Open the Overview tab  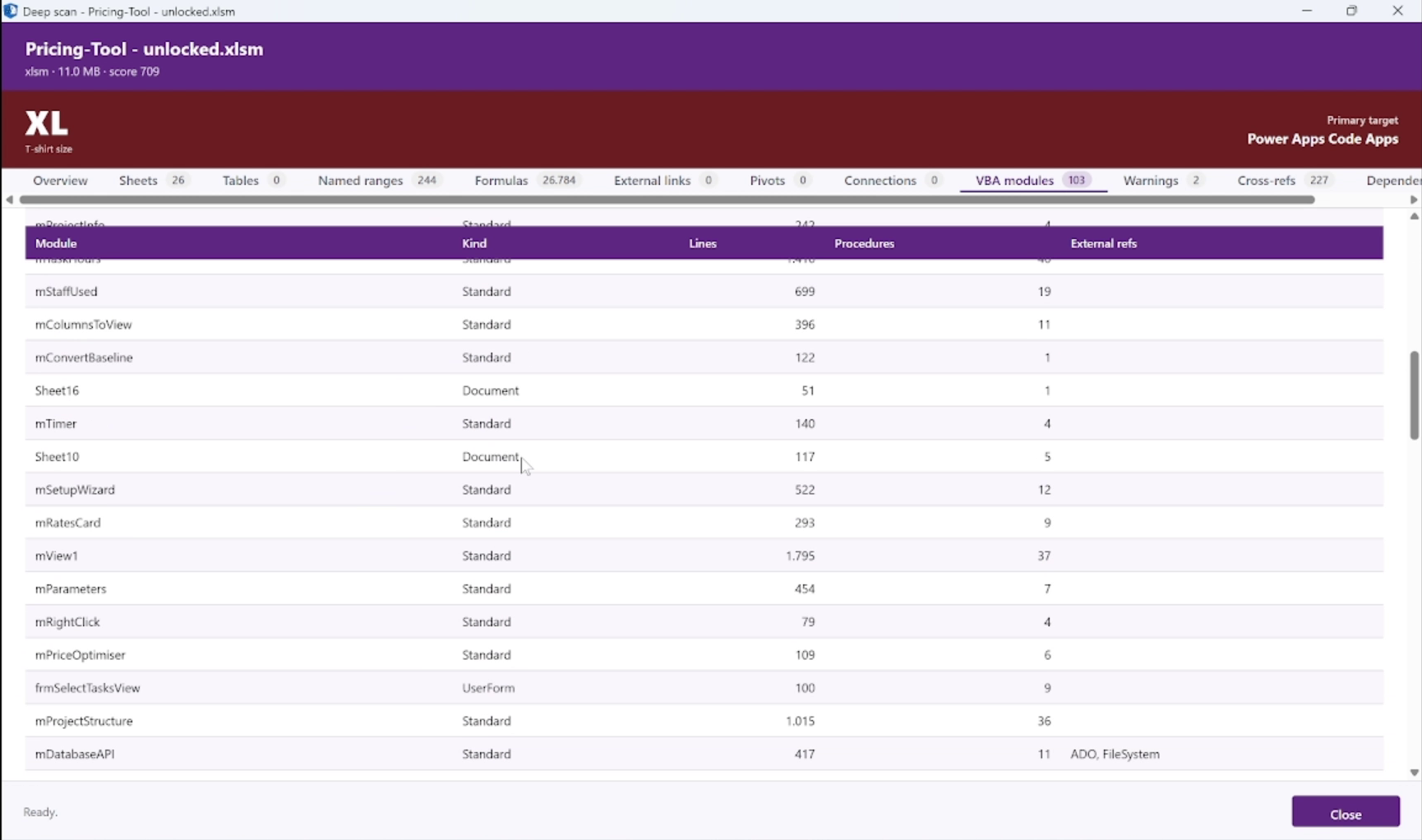(60, 180)
